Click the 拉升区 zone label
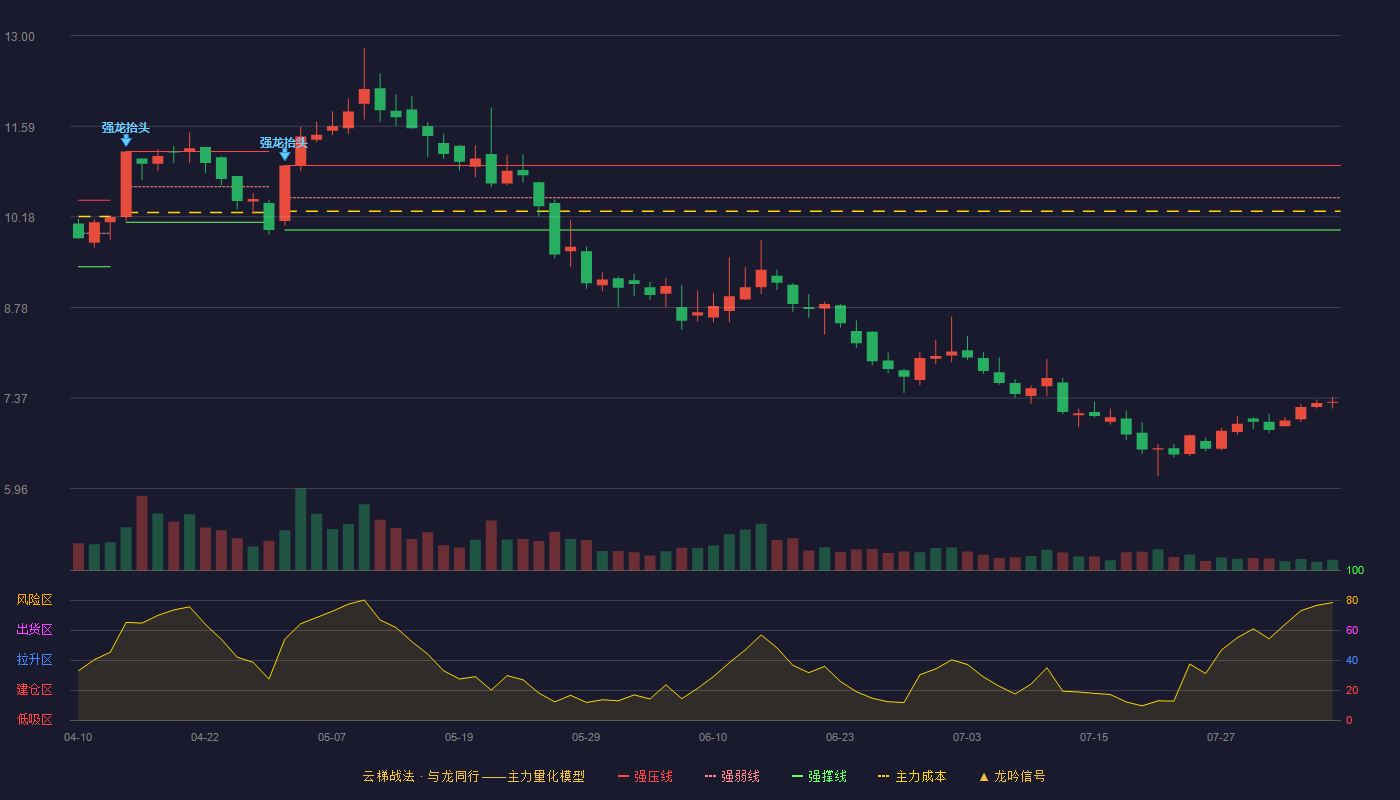1400x800 pixels. pos(35,660)
